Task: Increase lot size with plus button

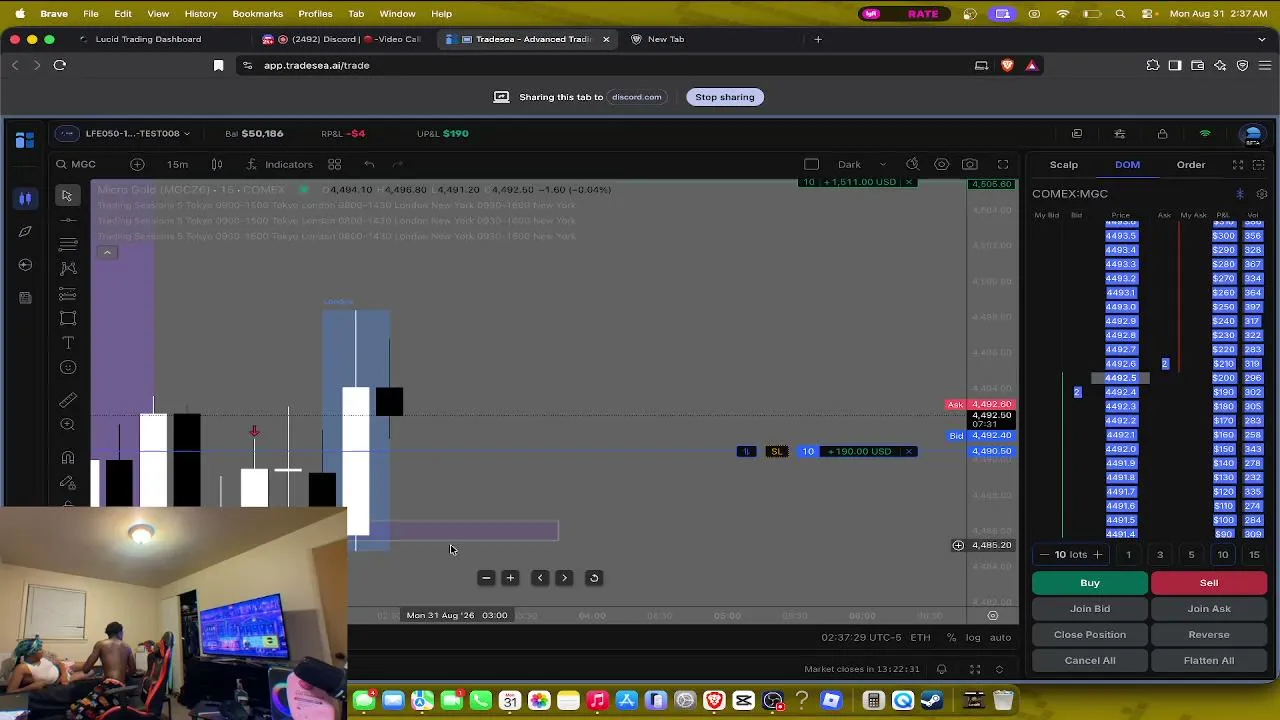Action: point(1097,554)
